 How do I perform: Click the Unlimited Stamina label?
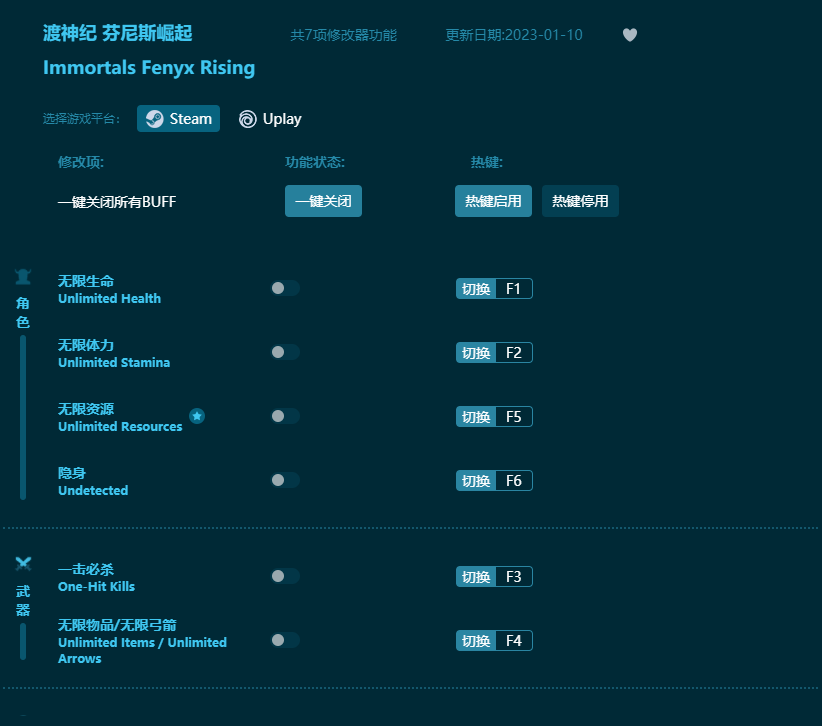[114, 363]
